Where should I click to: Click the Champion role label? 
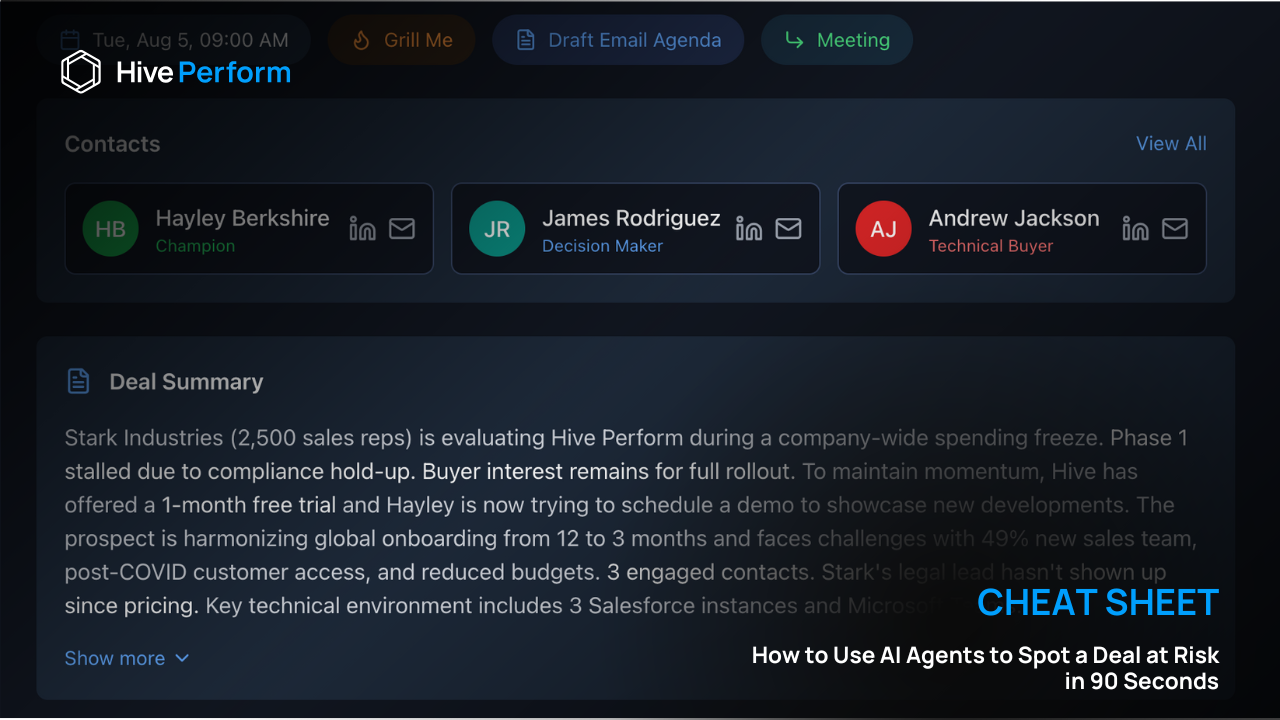[x=195, y=246]
